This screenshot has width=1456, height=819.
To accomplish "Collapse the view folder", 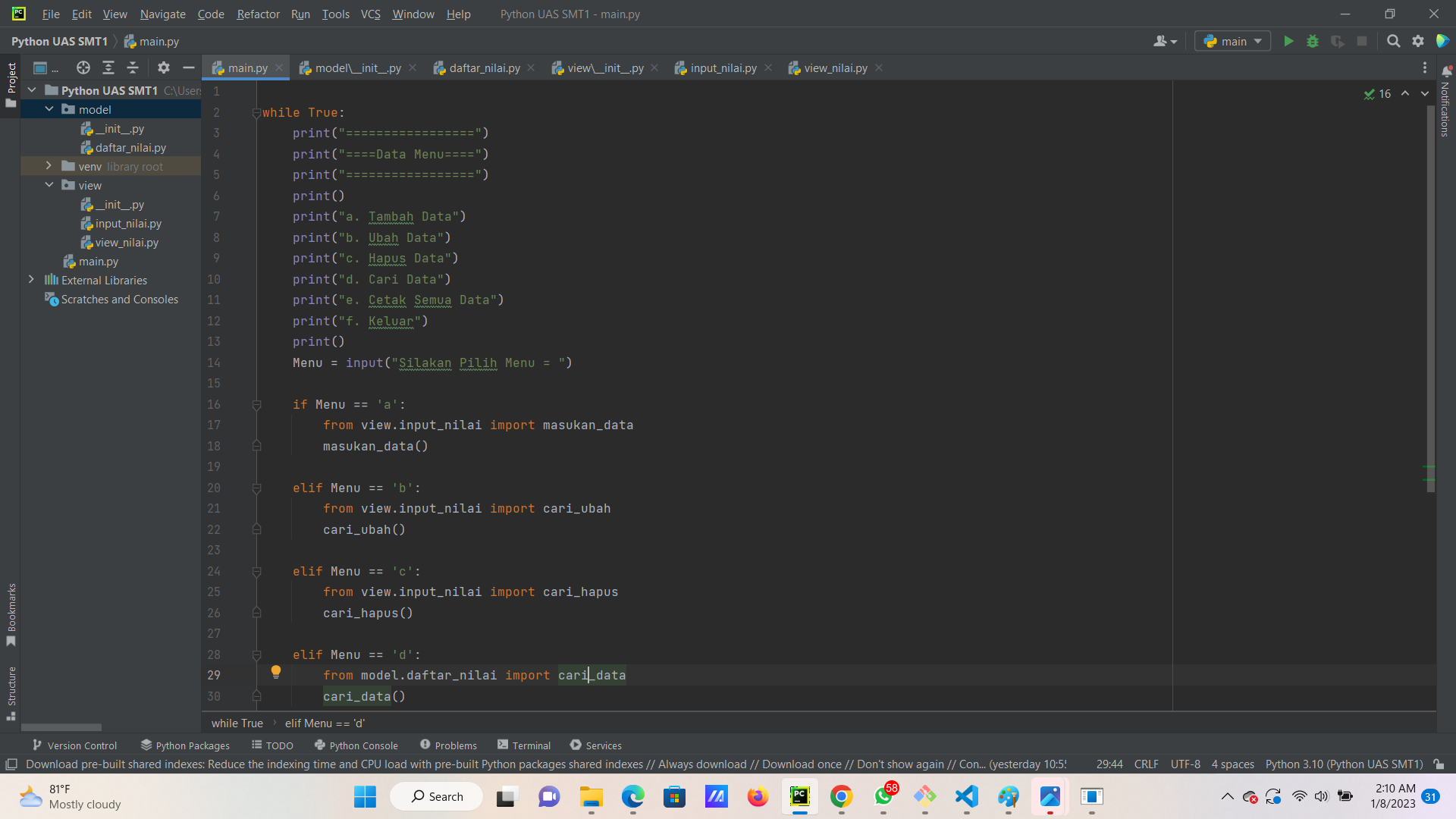I will click(49, 185).
